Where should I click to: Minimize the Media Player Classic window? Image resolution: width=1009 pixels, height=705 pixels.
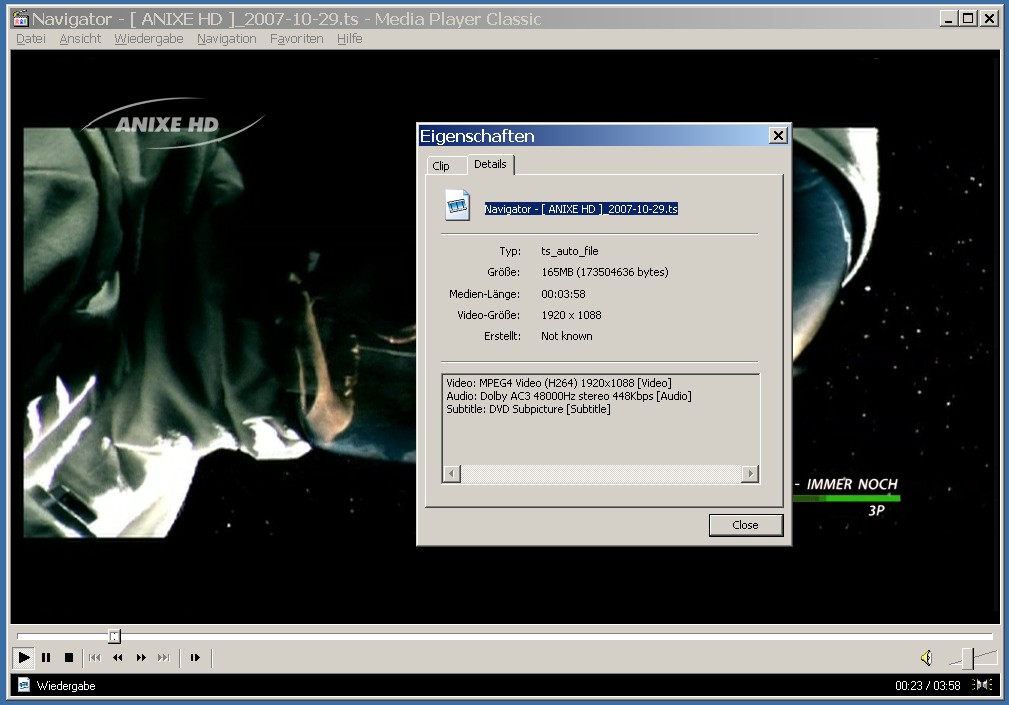click(x=947, y=19)
